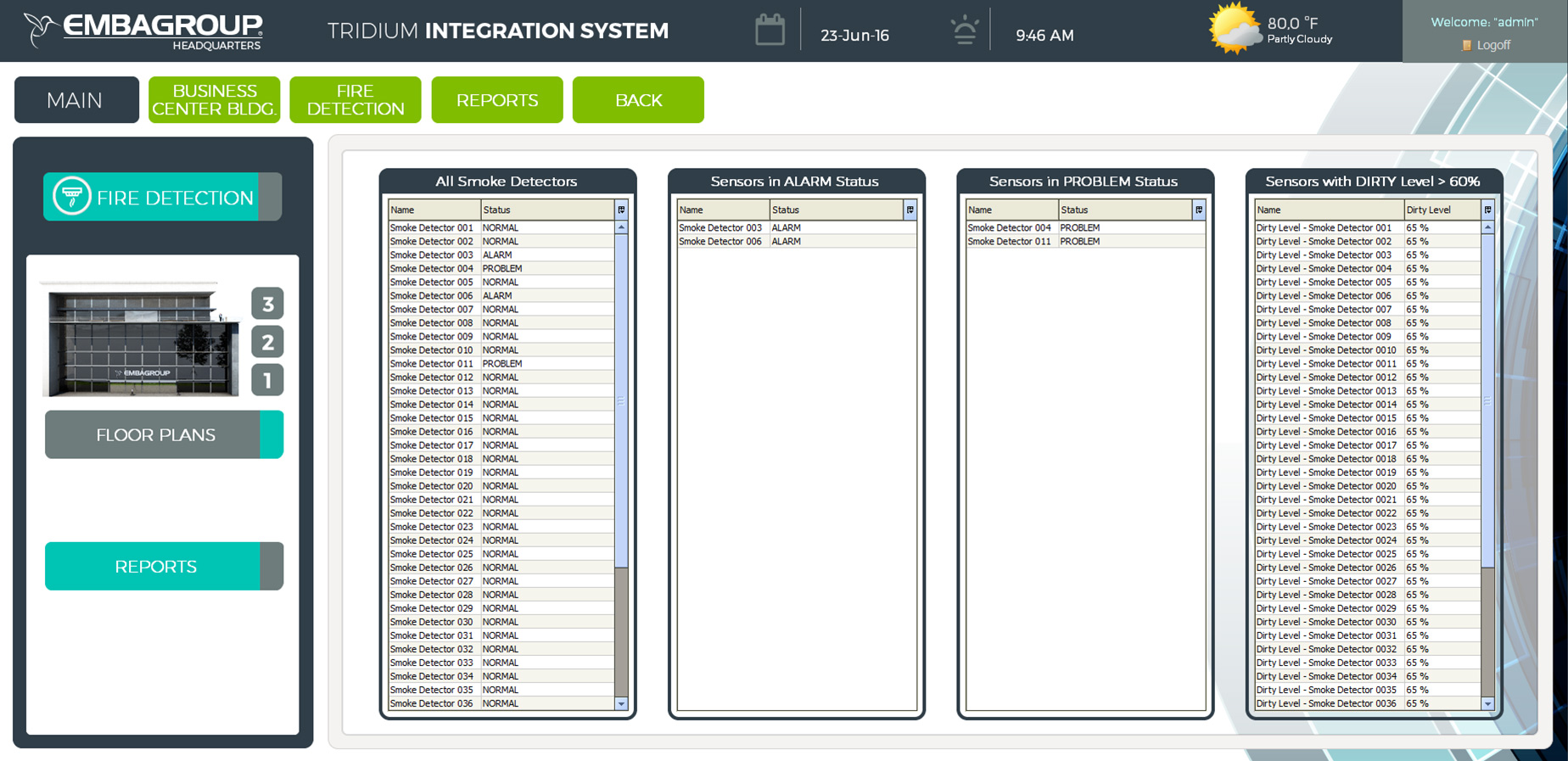1568x761 pixels.
Task: Open Fire Detection top navigation button
Action: coord(355,100)
